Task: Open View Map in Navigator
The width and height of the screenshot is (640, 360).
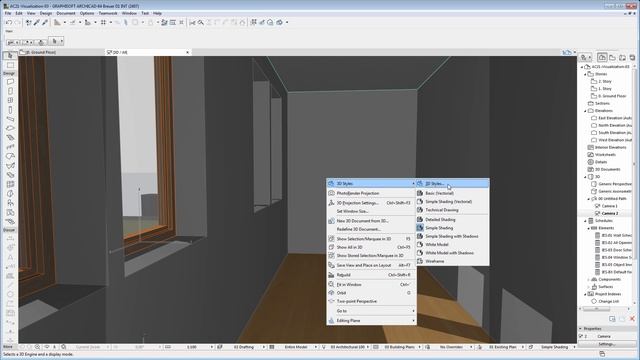Action: [x=612, y=58]
